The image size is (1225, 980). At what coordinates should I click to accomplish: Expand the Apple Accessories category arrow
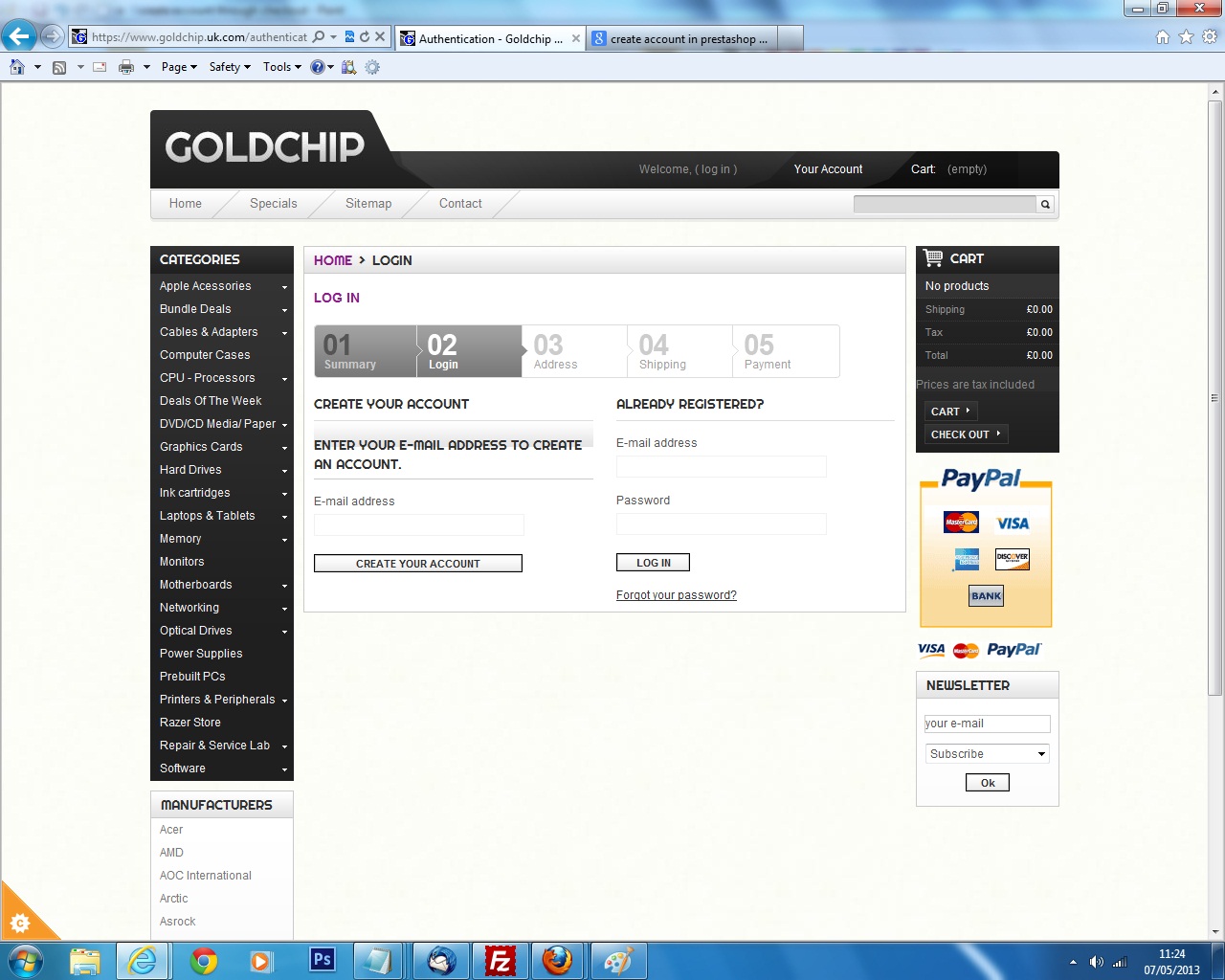pyautogui.click(x=284, y=287)
